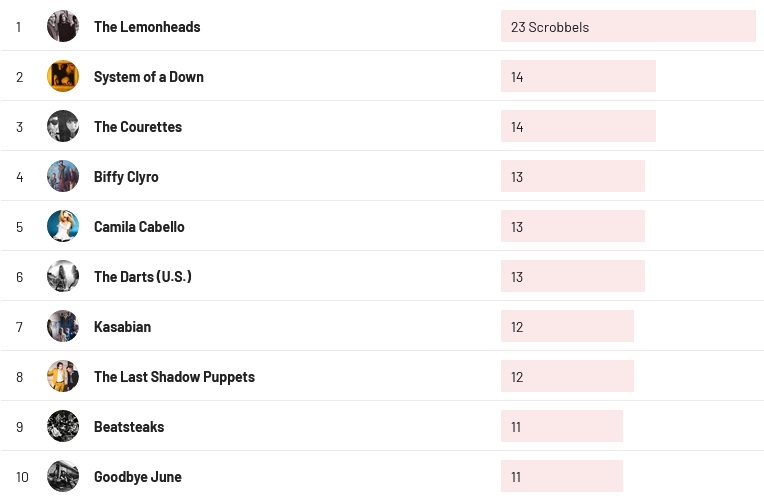Screen dimensions: 764x498
Task: Open The Last Shadow Puppets avatar
Action: pos(63,376)
